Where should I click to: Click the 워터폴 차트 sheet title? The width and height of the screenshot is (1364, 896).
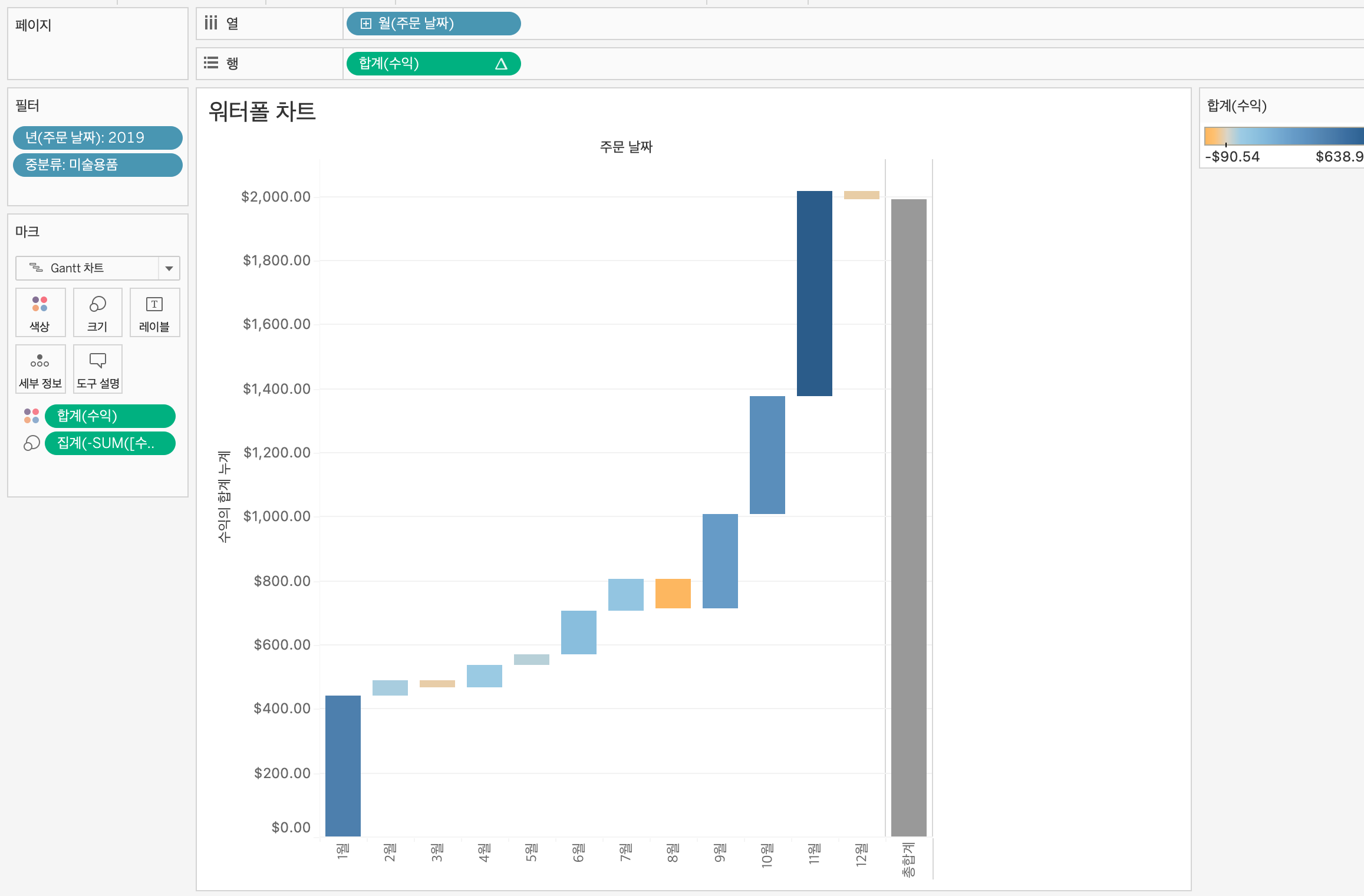click(262, 111)
